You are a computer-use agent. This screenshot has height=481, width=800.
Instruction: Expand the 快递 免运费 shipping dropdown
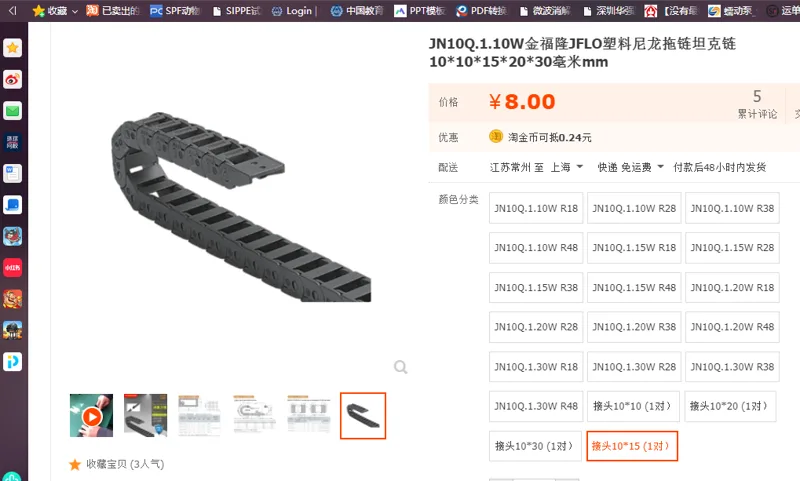click(631, 167)
